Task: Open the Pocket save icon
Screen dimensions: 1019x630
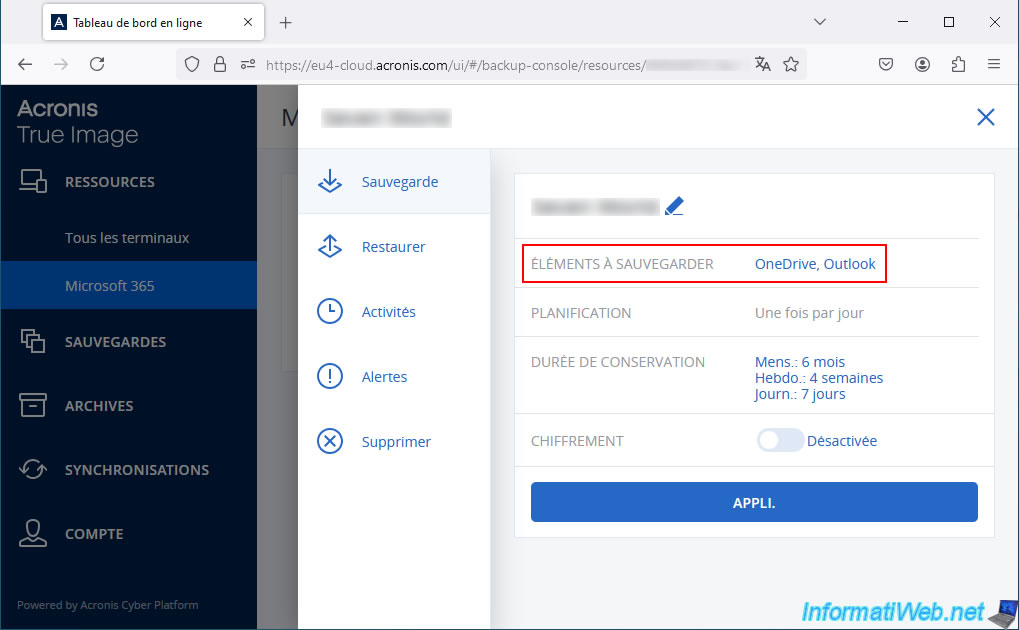Action: [886, 64]
